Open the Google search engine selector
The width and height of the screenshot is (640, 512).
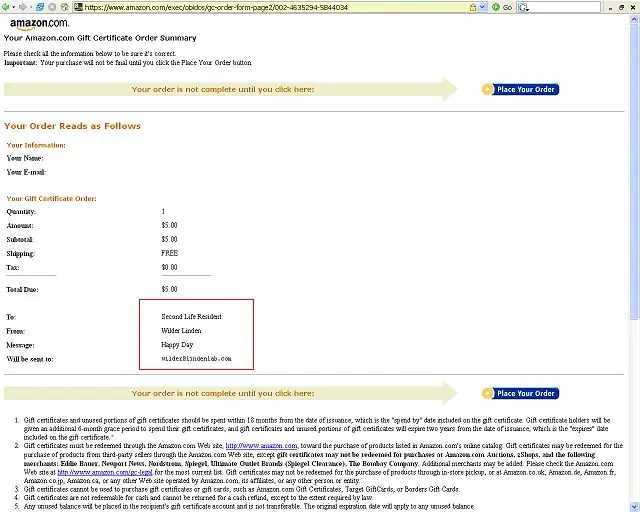523,7
